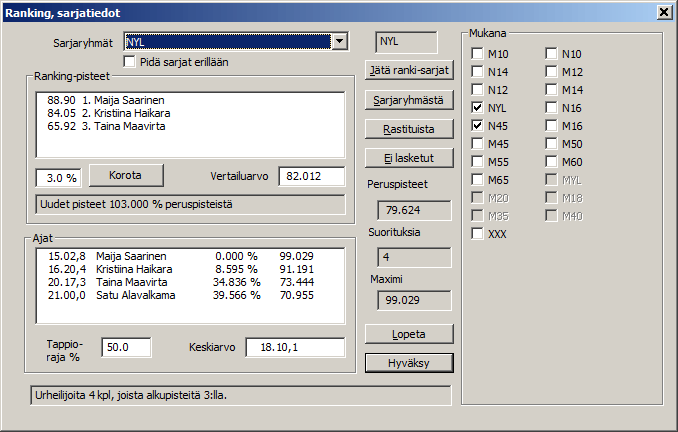Uncheck the N45 class checkbox

(478, 126)
